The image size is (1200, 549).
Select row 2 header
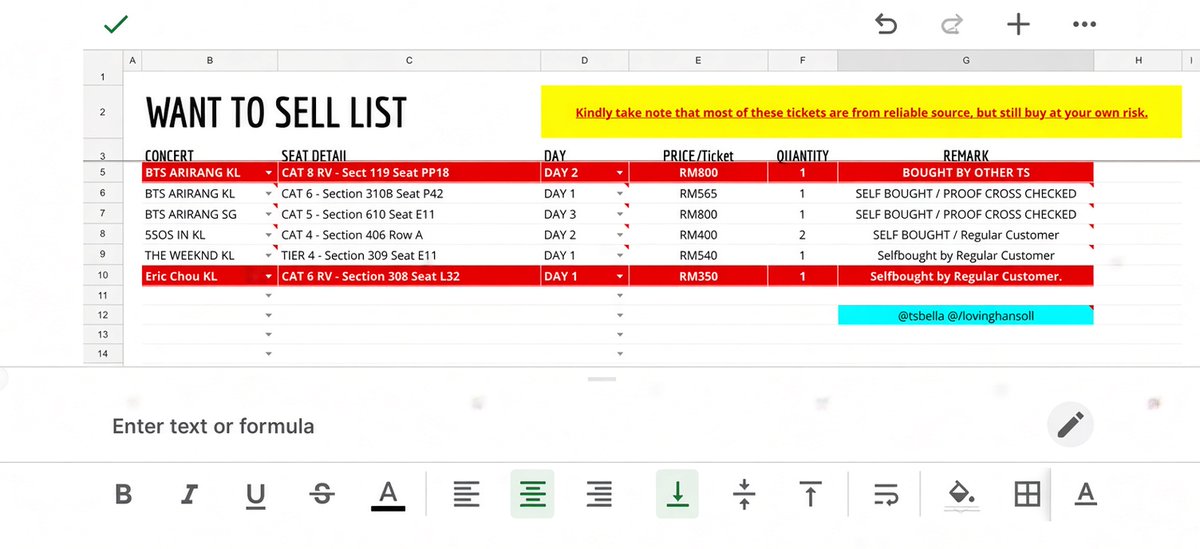(x=103, y=113)
